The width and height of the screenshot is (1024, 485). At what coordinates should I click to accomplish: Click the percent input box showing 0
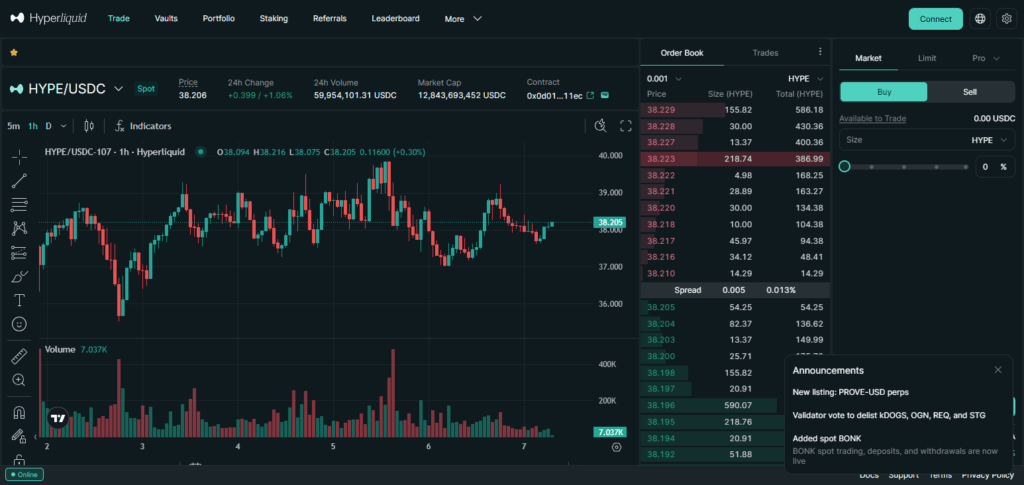(x=993, y=167)
